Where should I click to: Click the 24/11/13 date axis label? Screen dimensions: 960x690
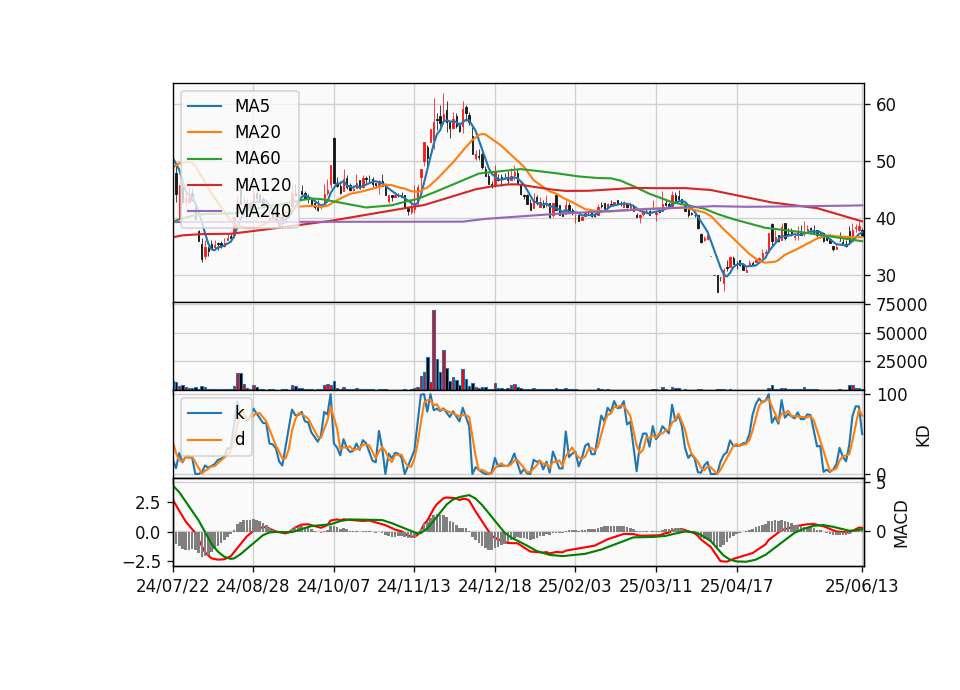coord(414,586)
